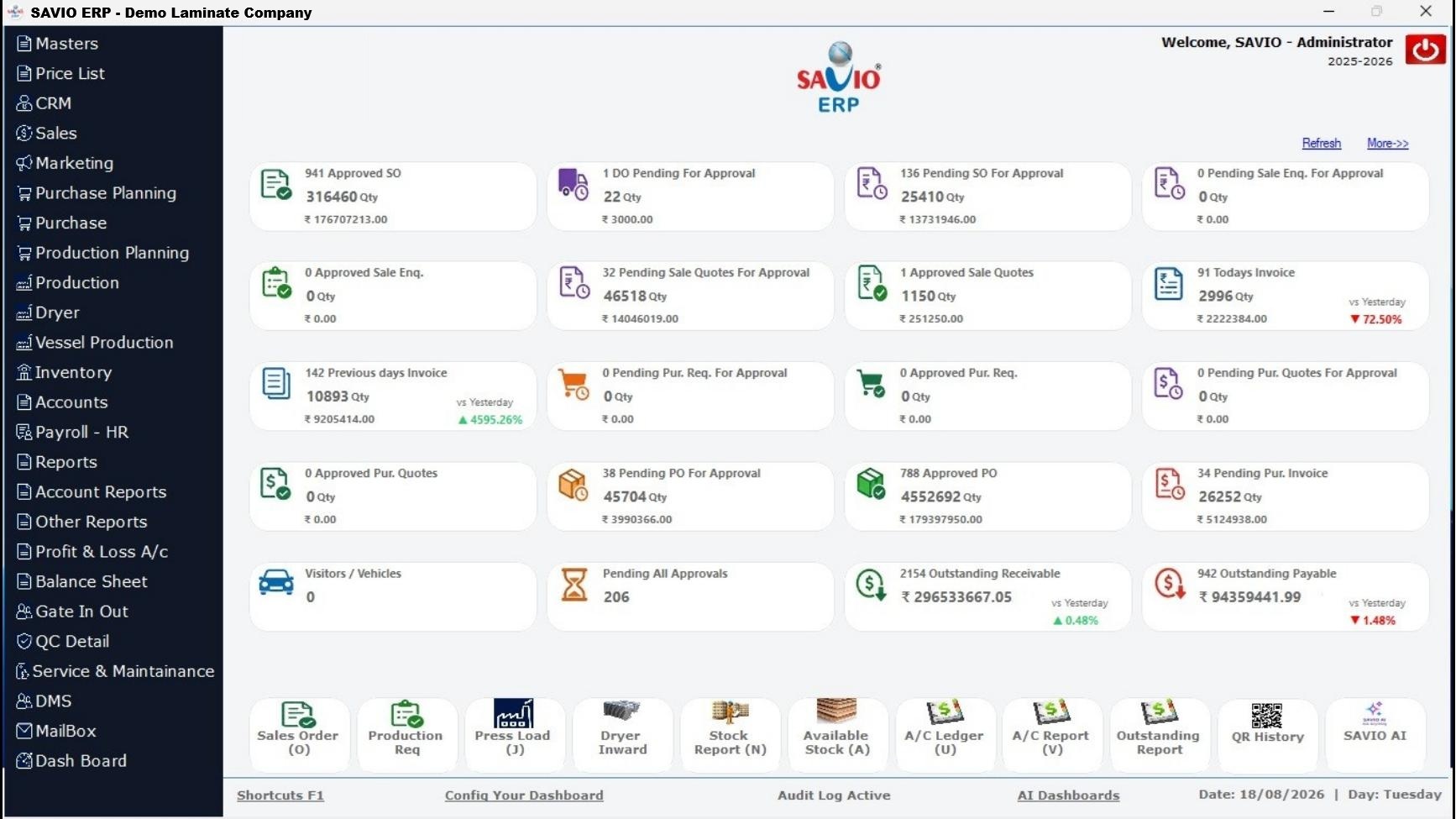Open the Purchase Planning menu
Screen dimensions: 1456x819
pyautogui.click(x=97, y=193)
